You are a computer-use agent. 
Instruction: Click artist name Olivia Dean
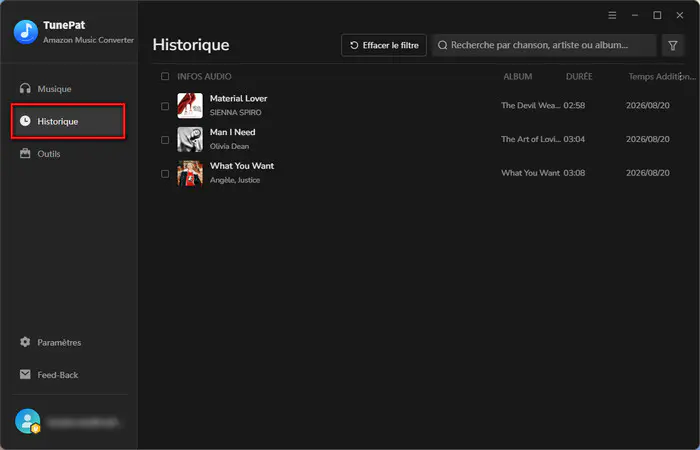(229, 146)
